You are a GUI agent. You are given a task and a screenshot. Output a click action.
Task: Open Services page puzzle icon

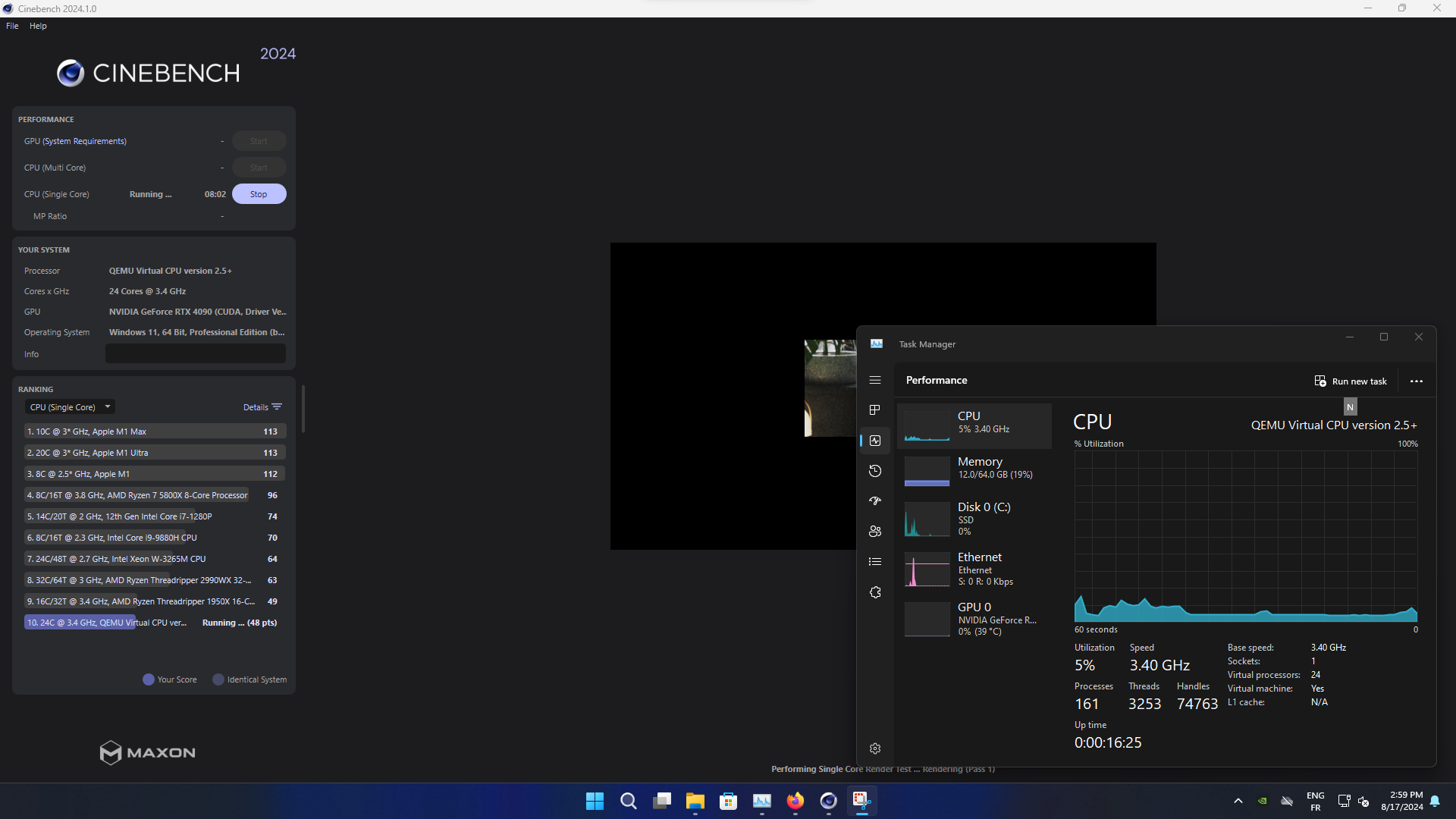875,592
